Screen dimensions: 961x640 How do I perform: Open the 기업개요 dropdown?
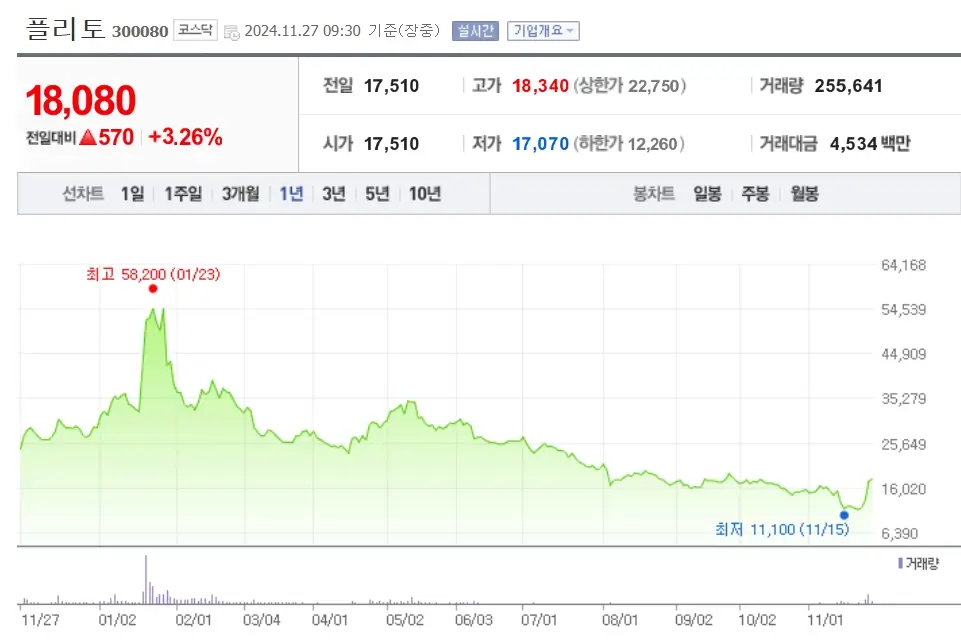[545, 29]
